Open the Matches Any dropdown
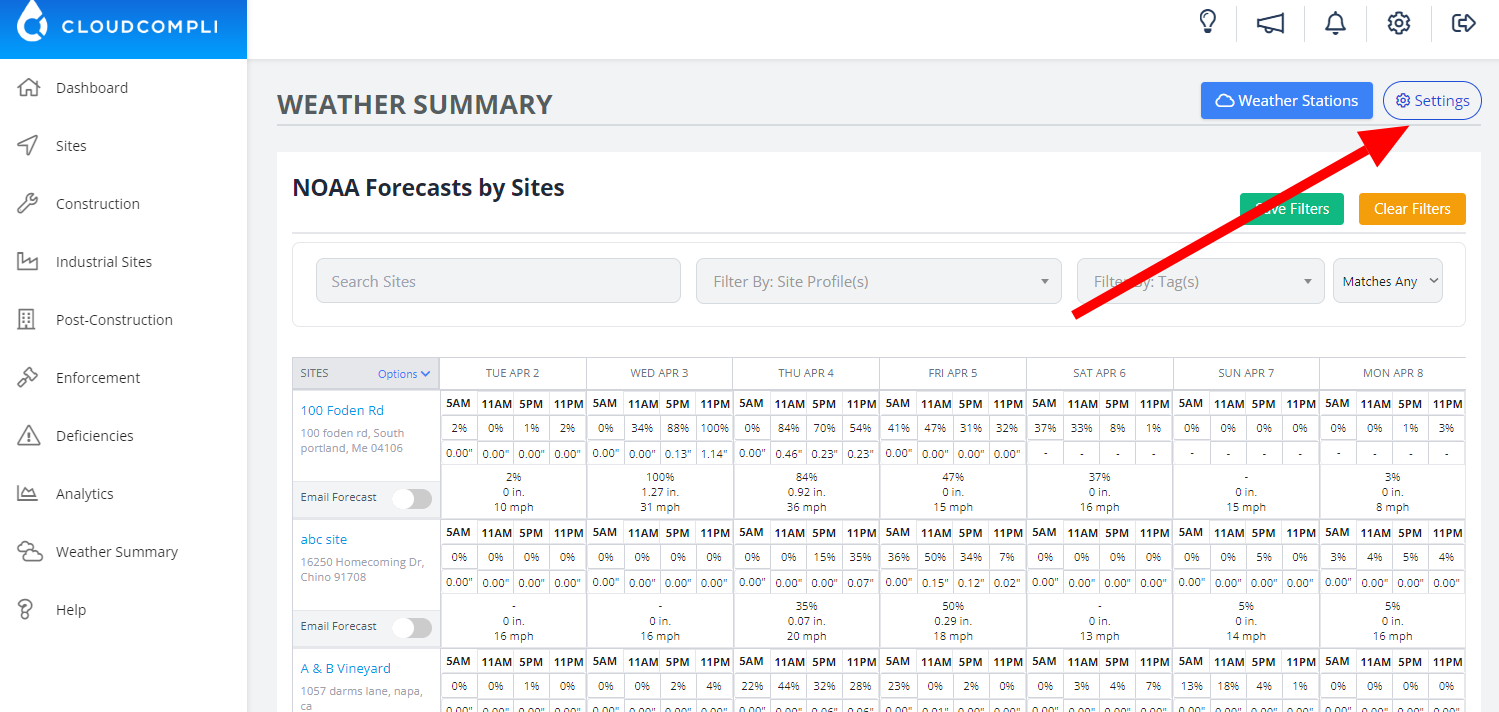This screenshot has height=712, width=1499. point(1388,281)
